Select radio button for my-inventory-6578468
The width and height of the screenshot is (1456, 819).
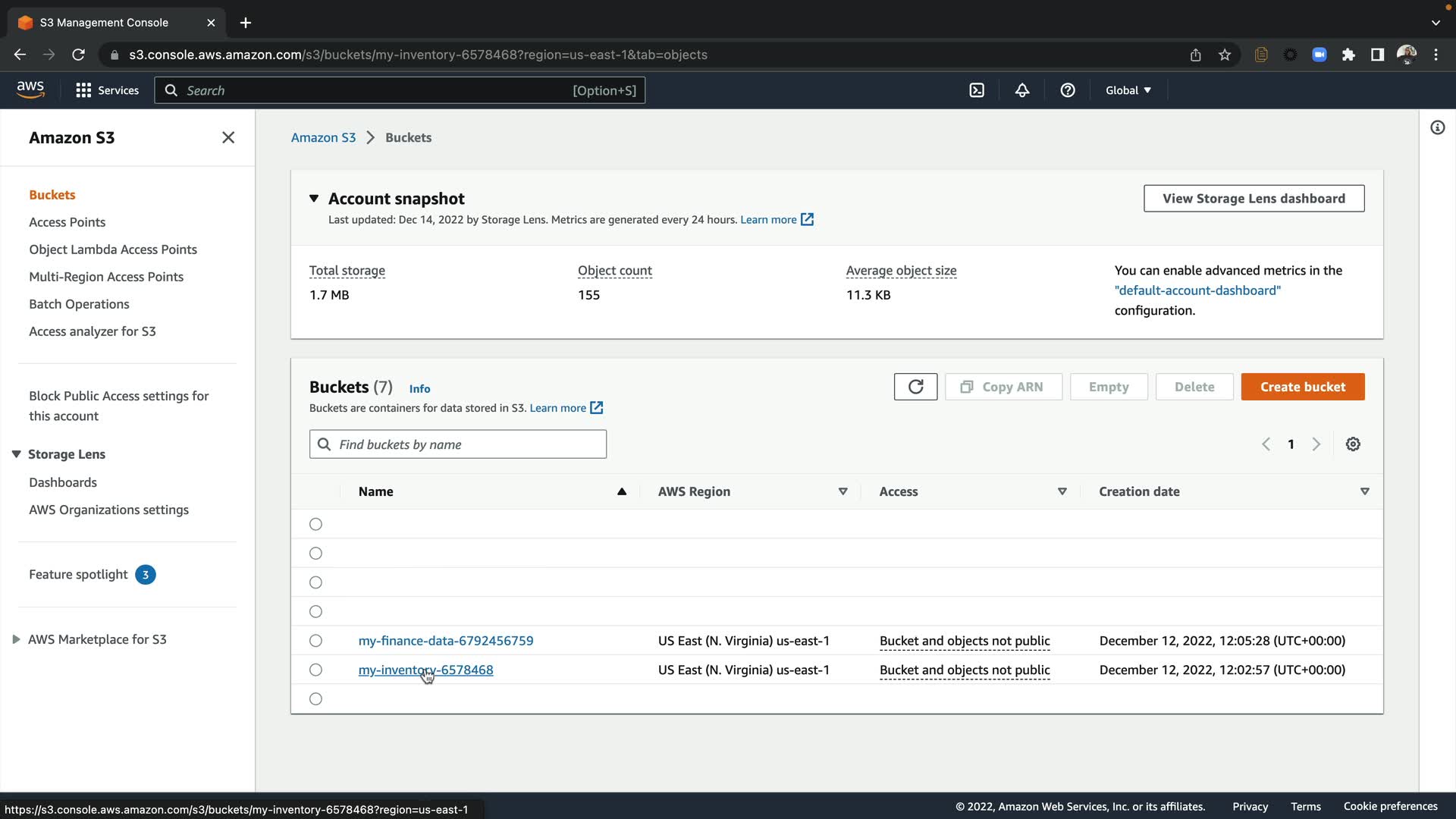(x=316, y=670)
